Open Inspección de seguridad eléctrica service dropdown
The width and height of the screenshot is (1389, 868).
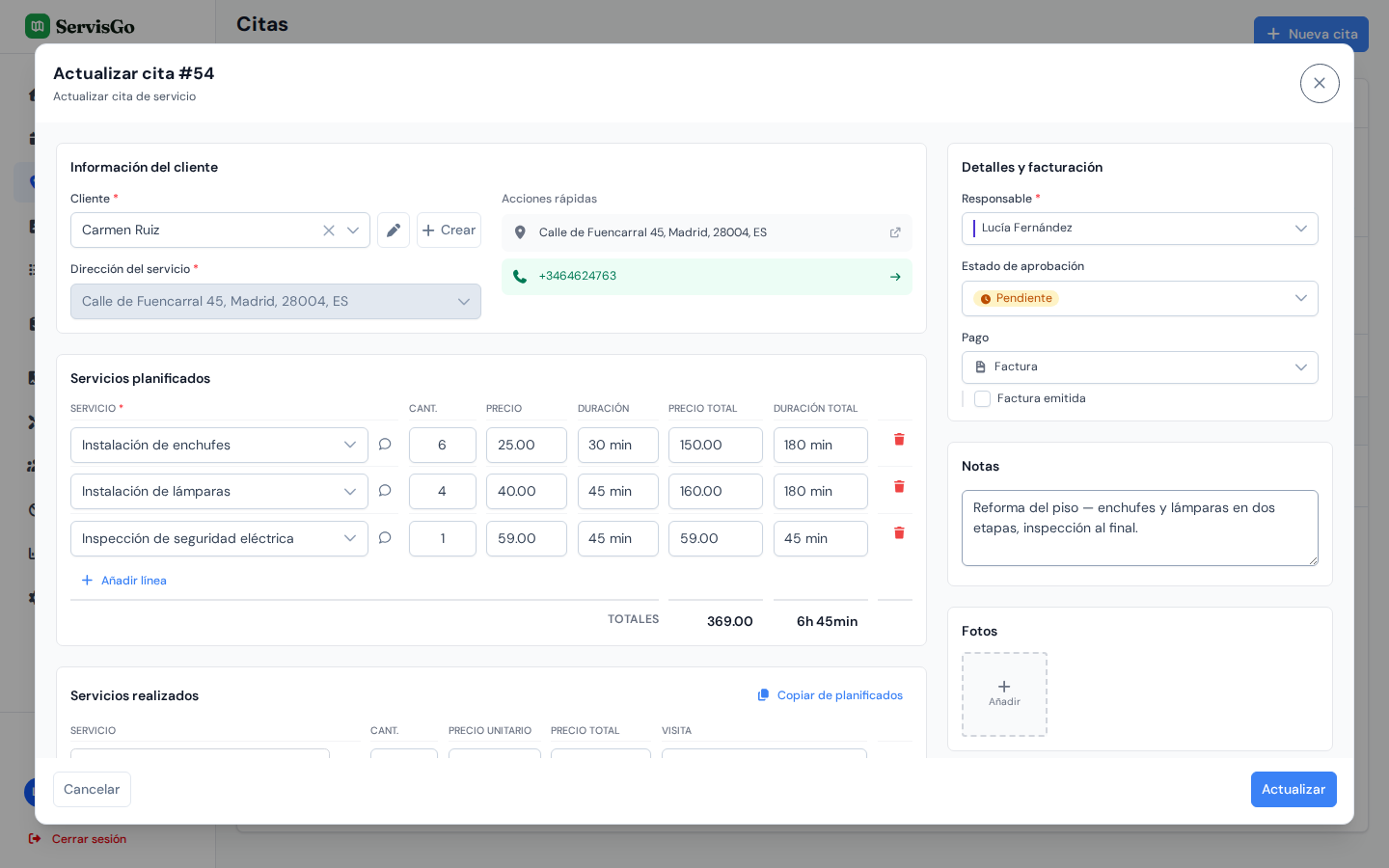point(219,539)
